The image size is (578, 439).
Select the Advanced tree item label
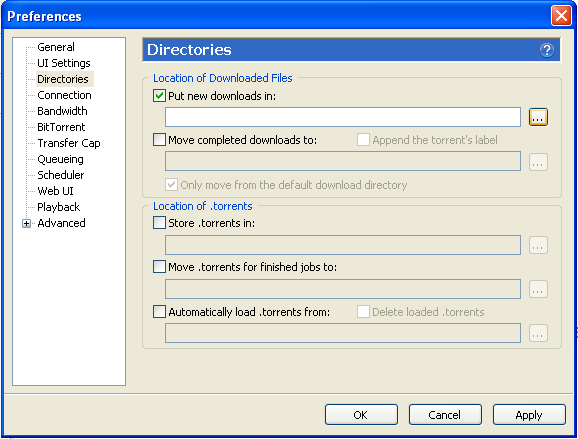[61, 223]
